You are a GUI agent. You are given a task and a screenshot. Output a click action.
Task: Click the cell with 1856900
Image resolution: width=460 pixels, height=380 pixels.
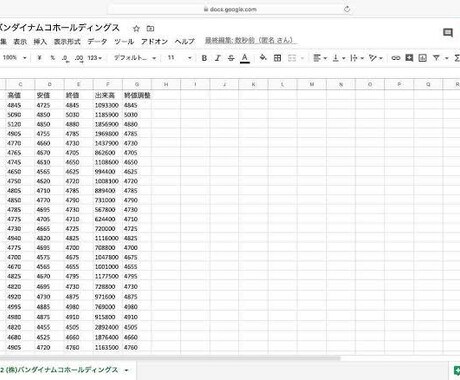click(x=108, y=124)
